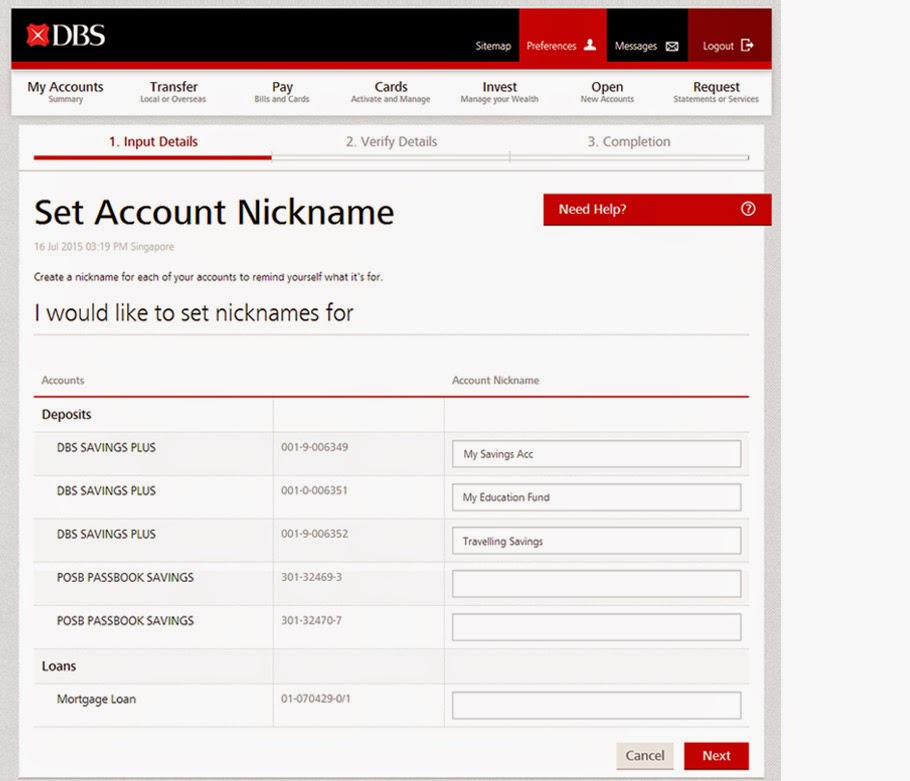Click the Set Account Nickname heading
Image resolution: width=910 pixels, height=781 pixels.
tap(214, 212)
